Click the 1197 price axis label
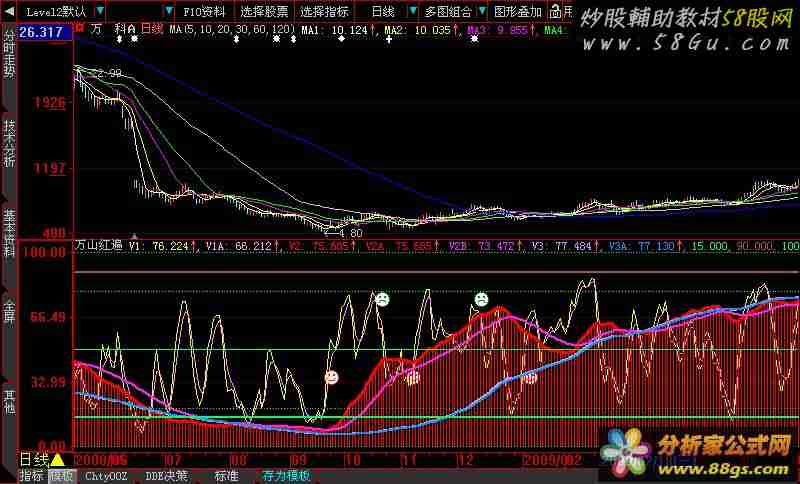 click(50, 168)
